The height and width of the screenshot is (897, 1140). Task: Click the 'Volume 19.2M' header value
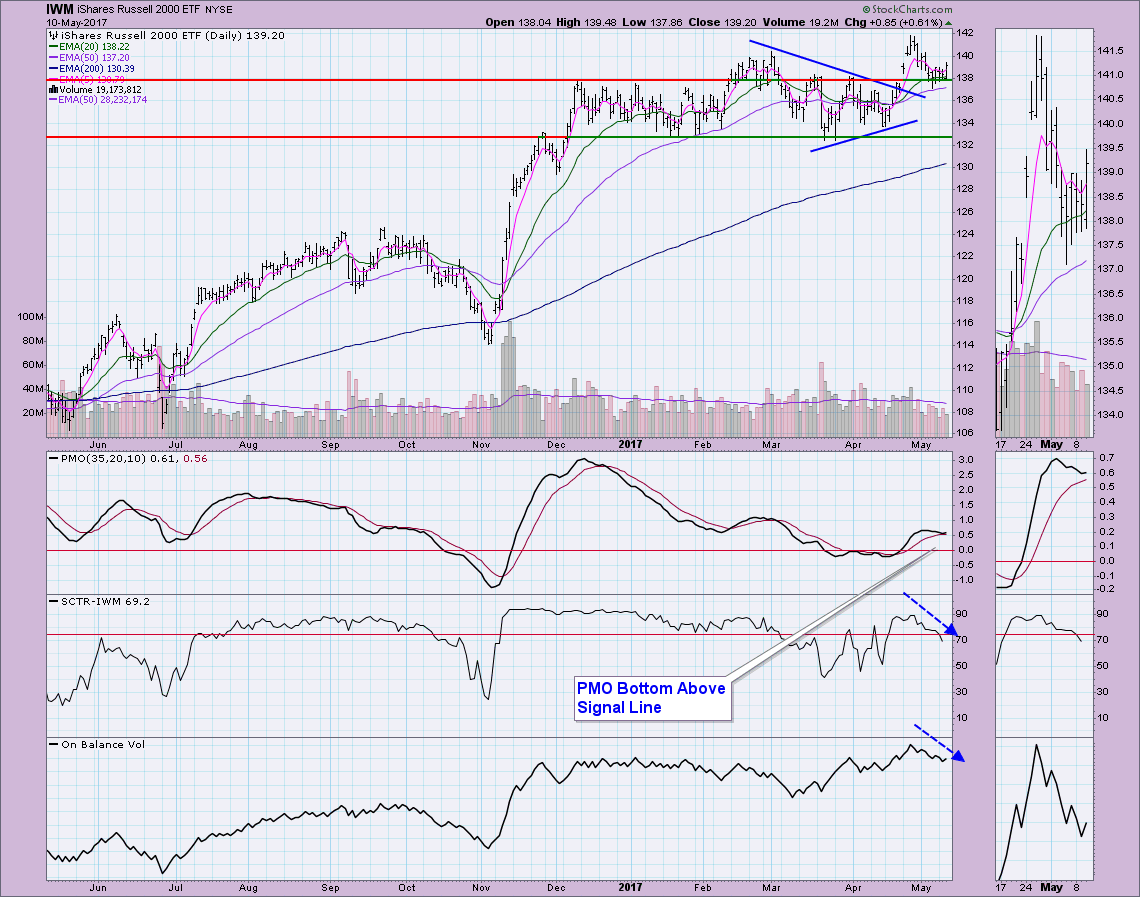click(801, 23)
